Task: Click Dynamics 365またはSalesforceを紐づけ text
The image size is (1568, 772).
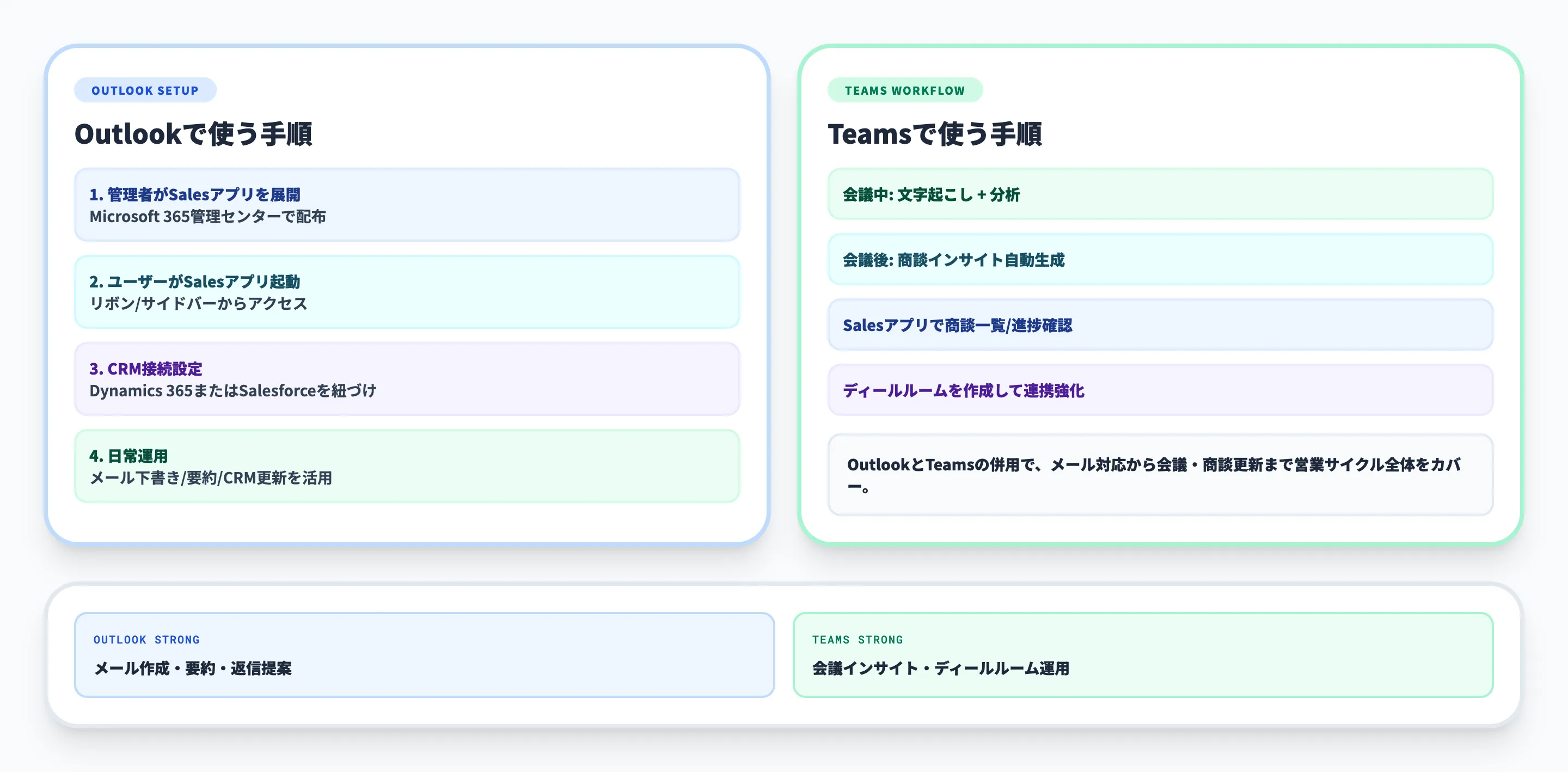Action: 234,391
